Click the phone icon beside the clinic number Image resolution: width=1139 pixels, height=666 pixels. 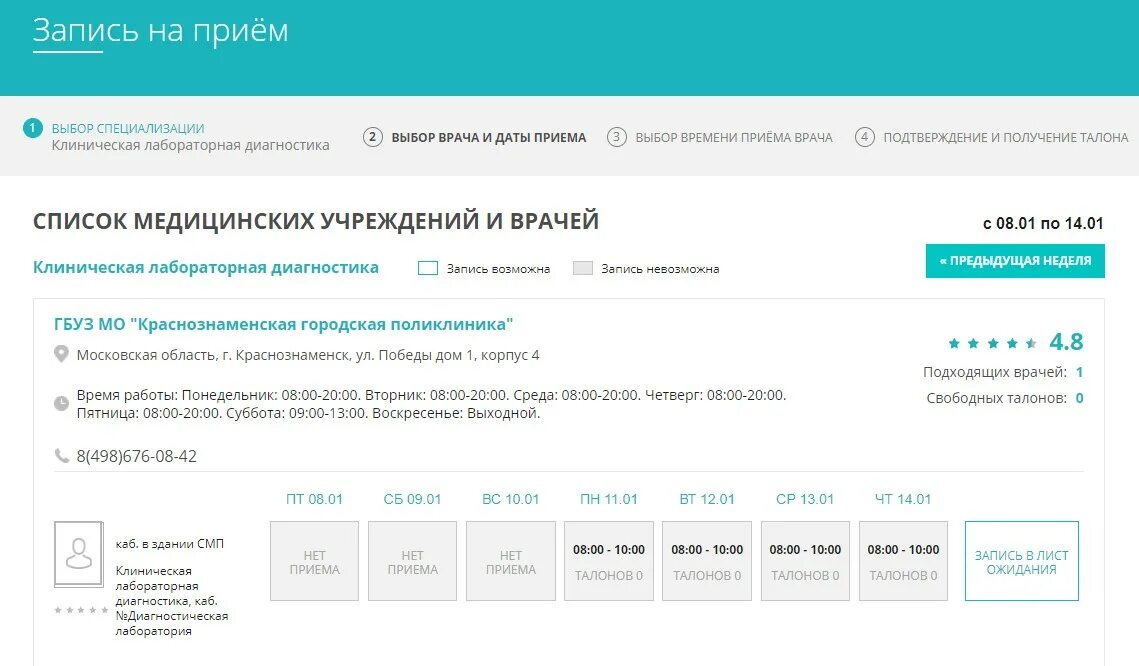point(61,456)
